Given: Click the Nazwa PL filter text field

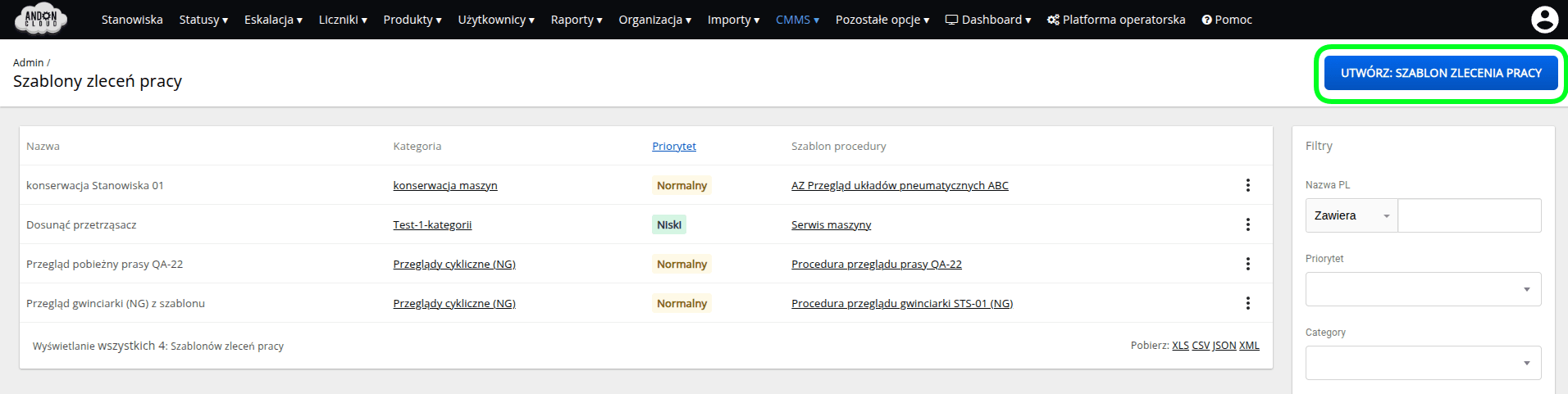Looking at the screenshot, I should click(1469, 215).
